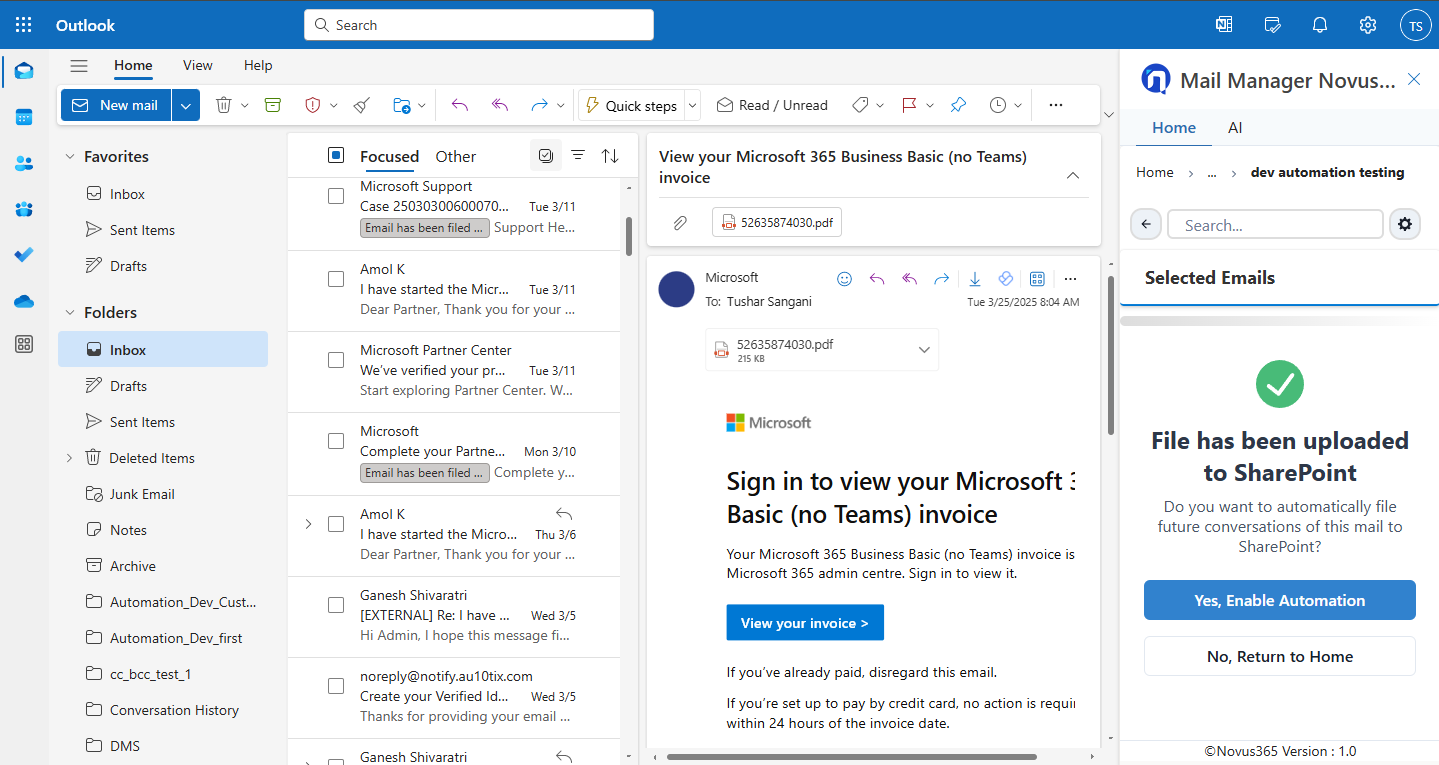Open Mail Manager settings gear

tap(1405, 224)
